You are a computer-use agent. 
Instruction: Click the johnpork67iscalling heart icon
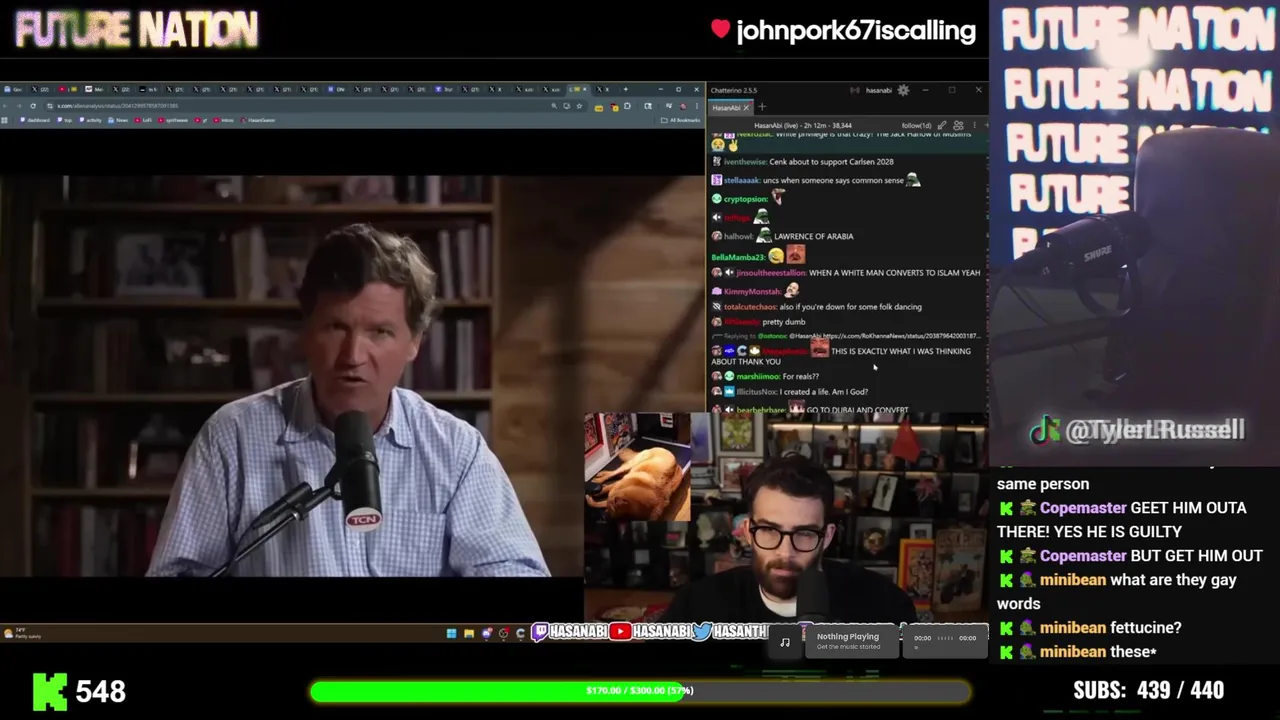click(720, 30)
